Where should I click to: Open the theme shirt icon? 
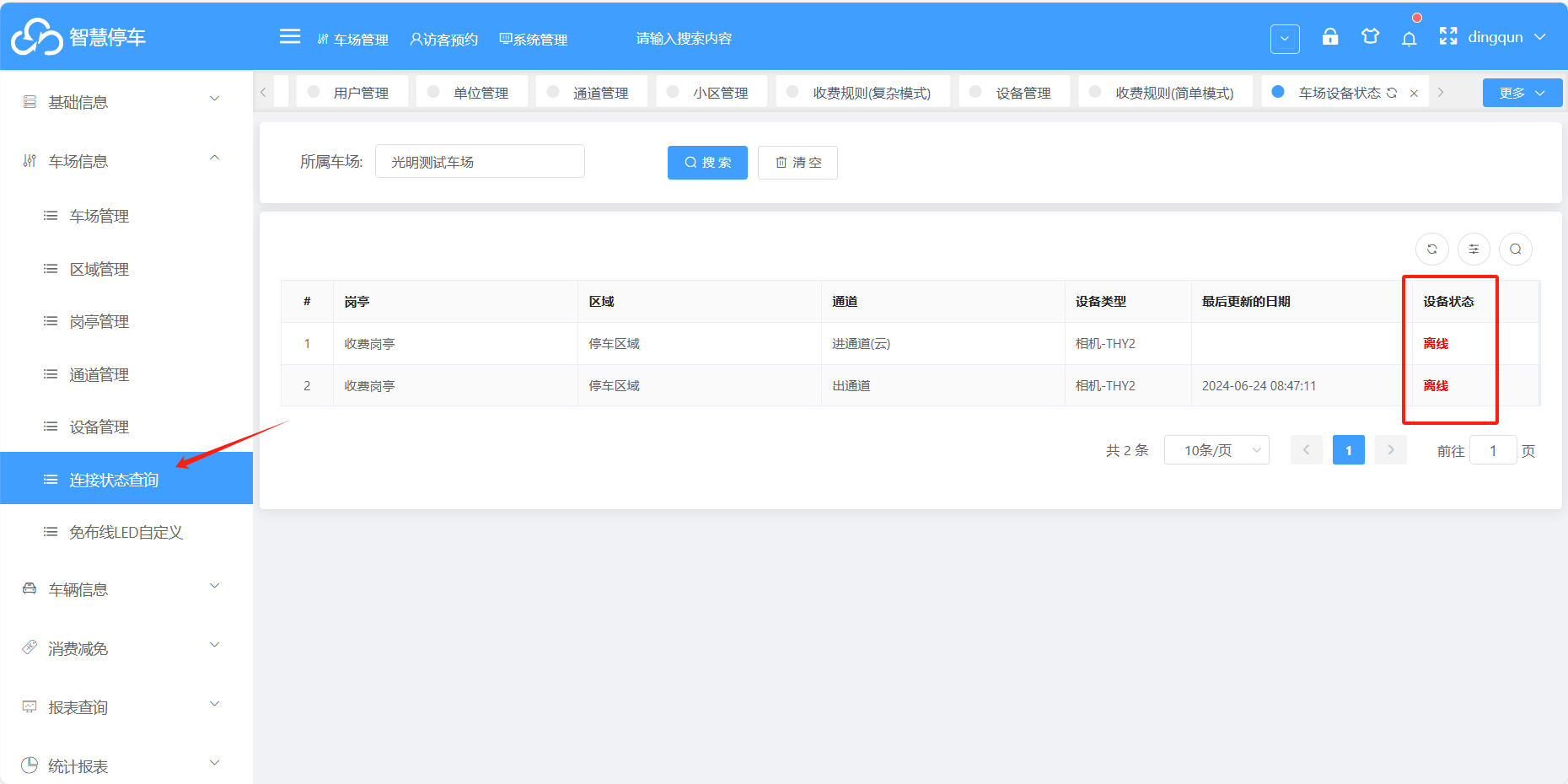click(x=1370, y=36)
